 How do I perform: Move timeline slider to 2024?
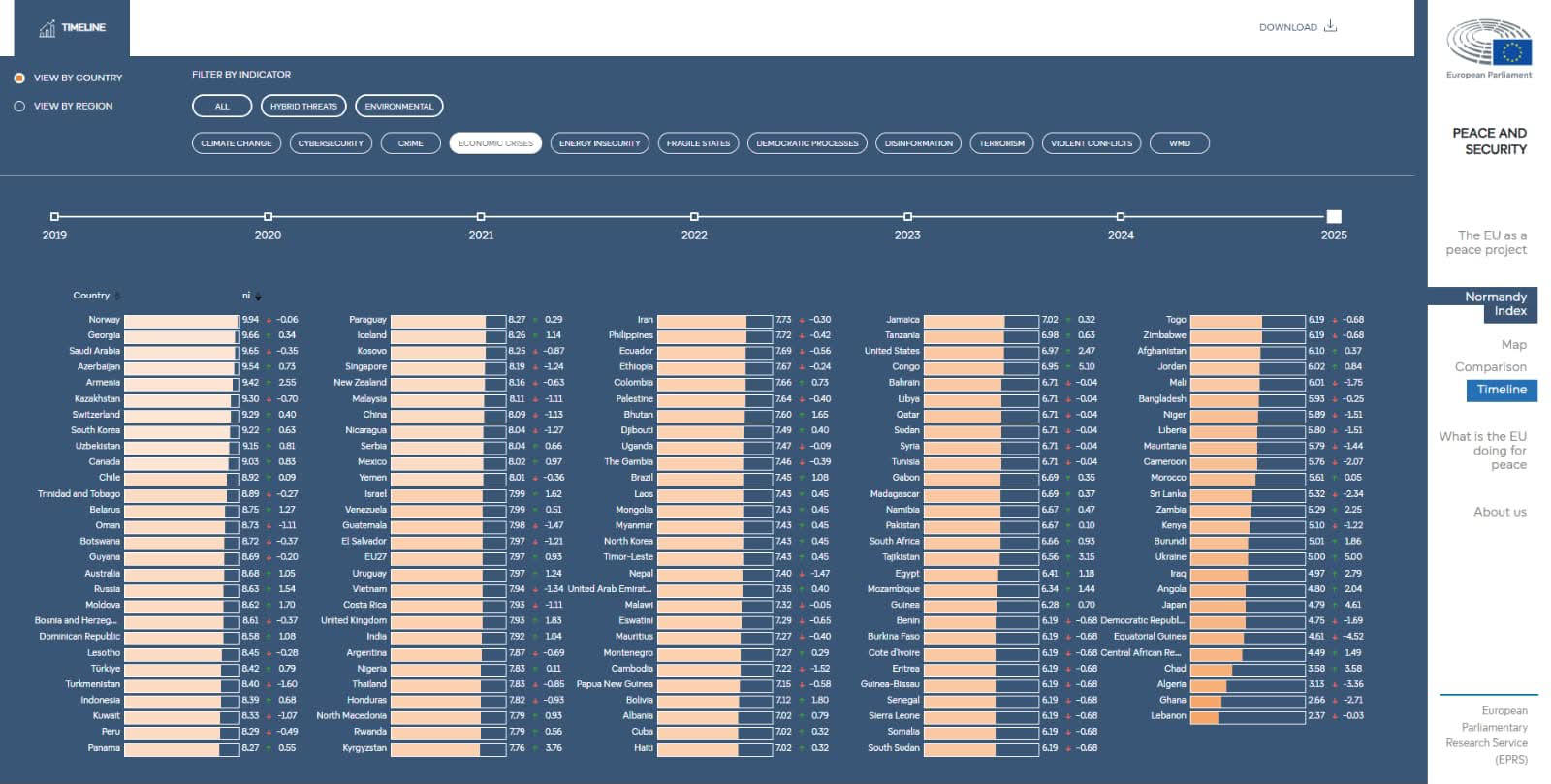tap(1121, 217)
